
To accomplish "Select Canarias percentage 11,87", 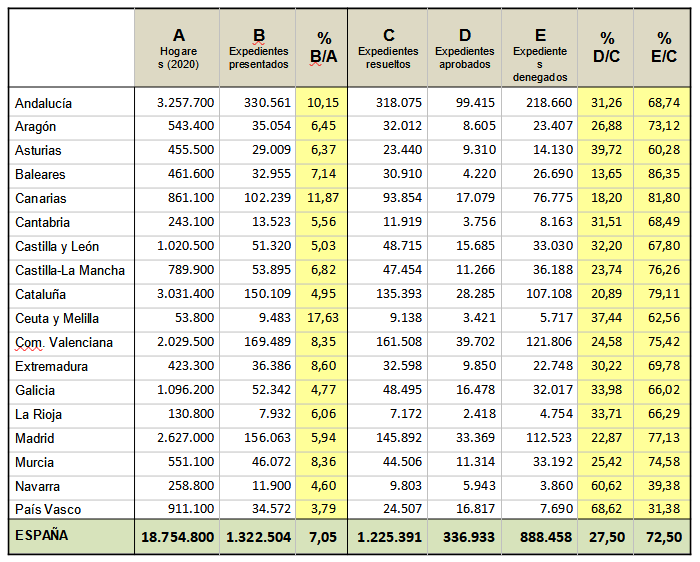I will click(x=323, y=198).
